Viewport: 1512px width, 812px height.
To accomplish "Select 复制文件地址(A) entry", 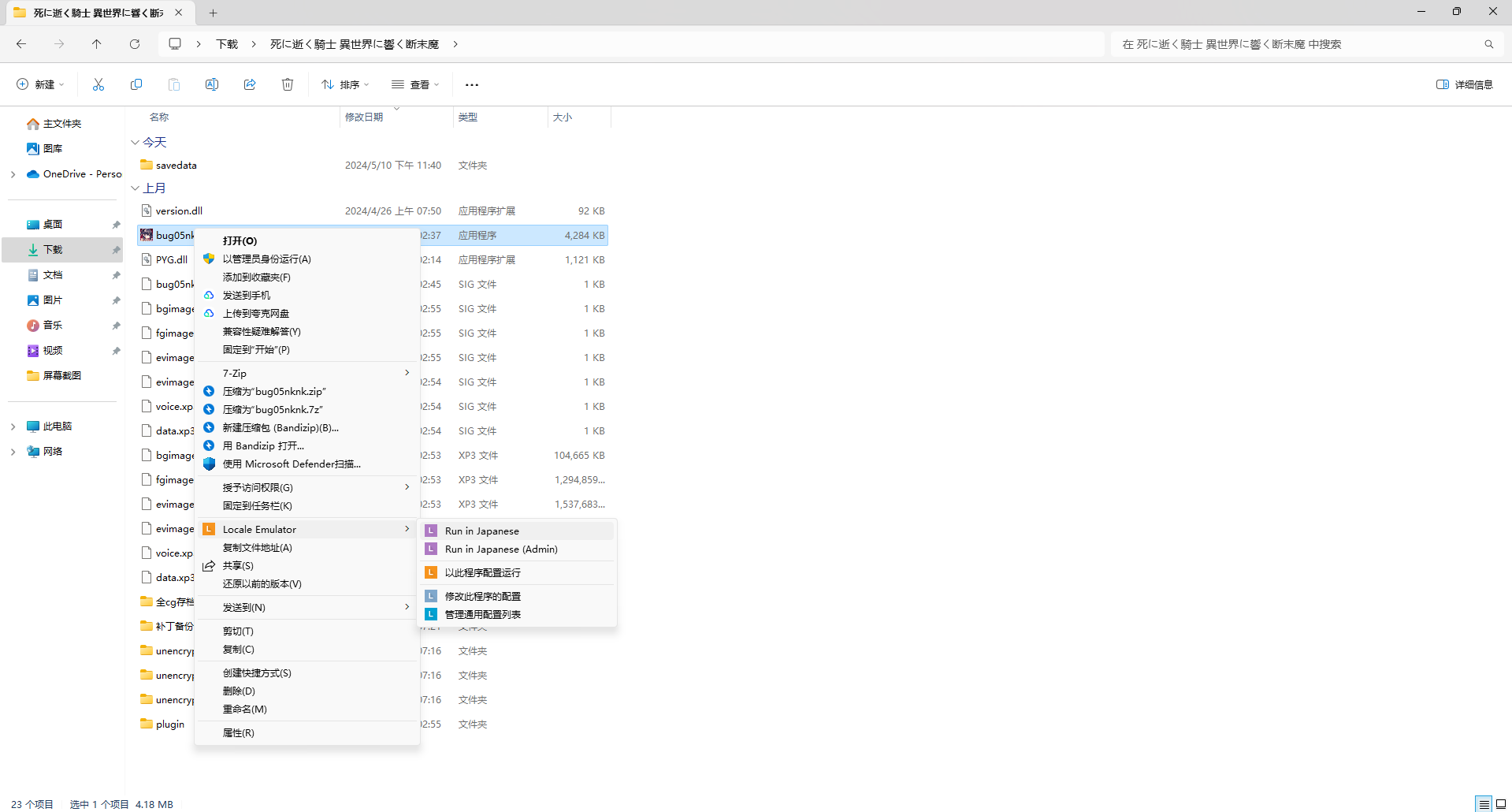I will tap(306, 547).
